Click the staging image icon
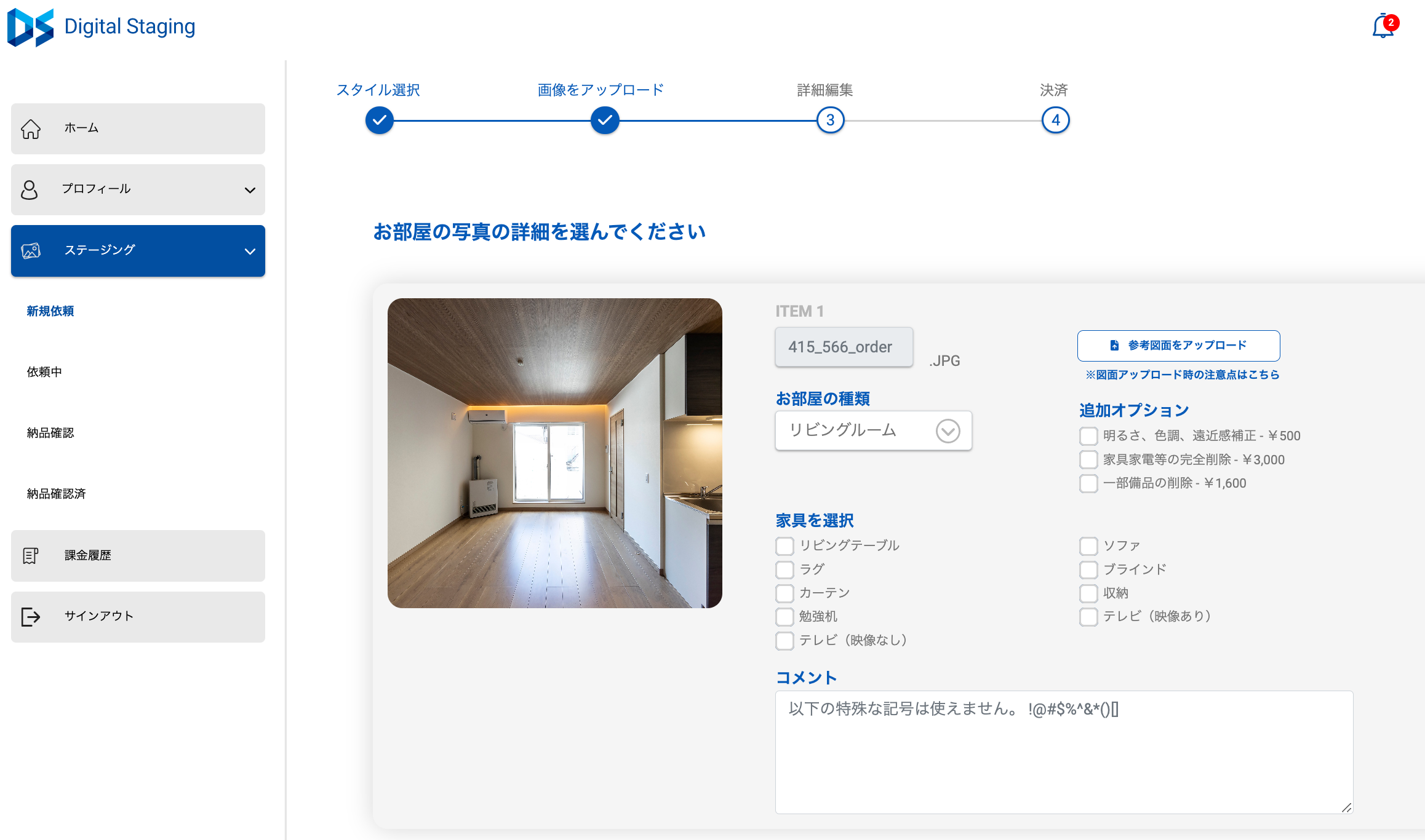 click(x=31, y=250)
